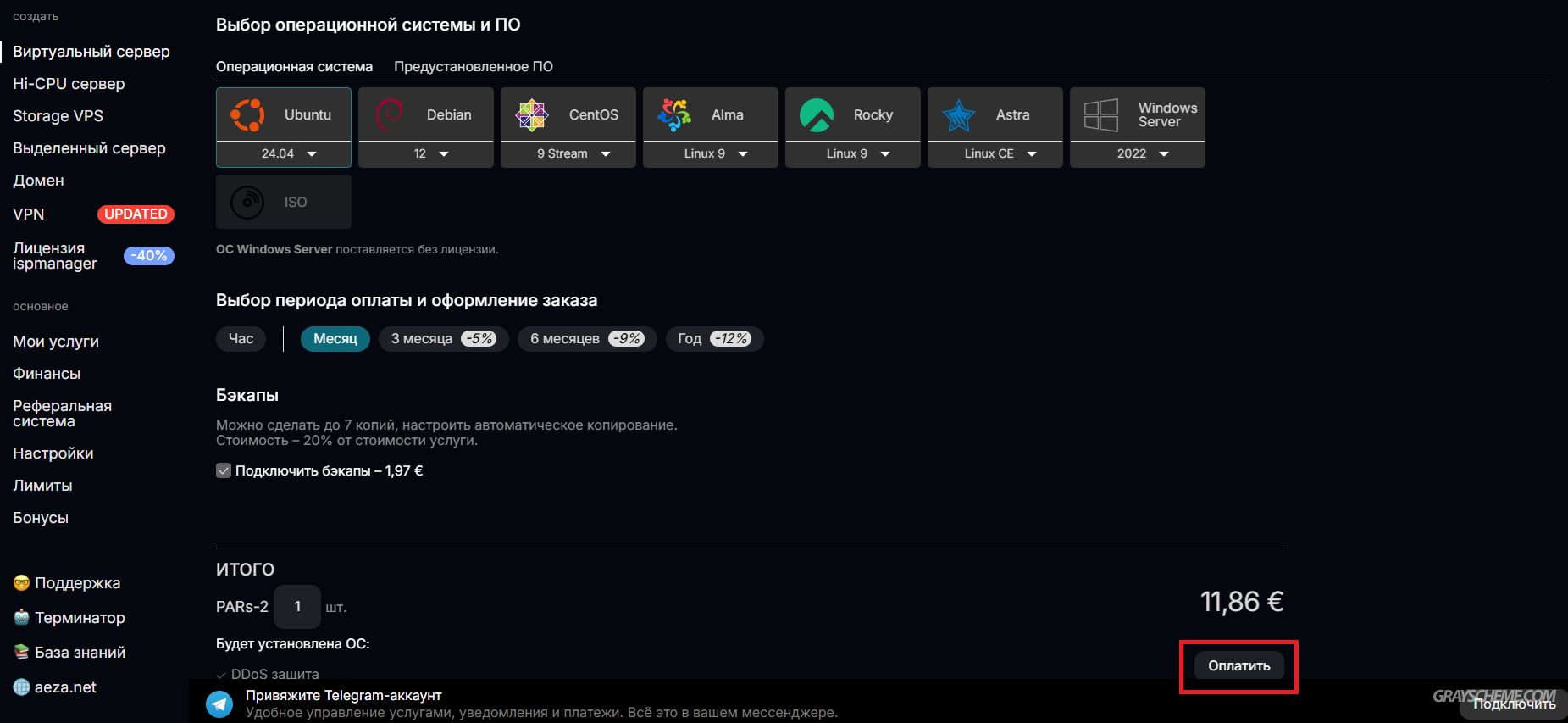Open Домен in sidebar
This screenshot has width=1568, height=723.
click(38, 181)
